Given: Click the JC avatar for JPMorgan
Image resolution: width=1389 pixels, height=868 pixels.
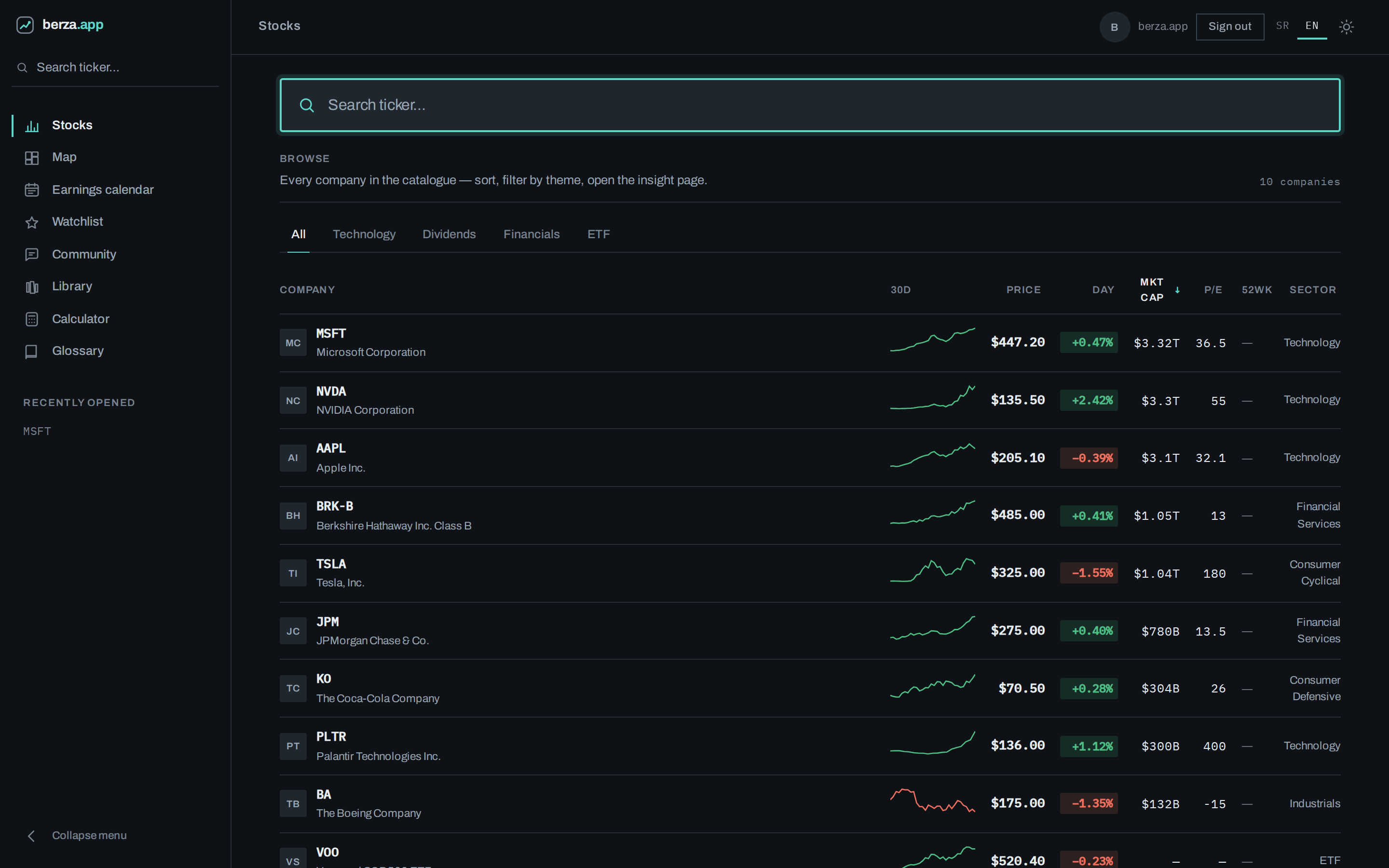Looking at the screenshot, I should pos(293,631).
